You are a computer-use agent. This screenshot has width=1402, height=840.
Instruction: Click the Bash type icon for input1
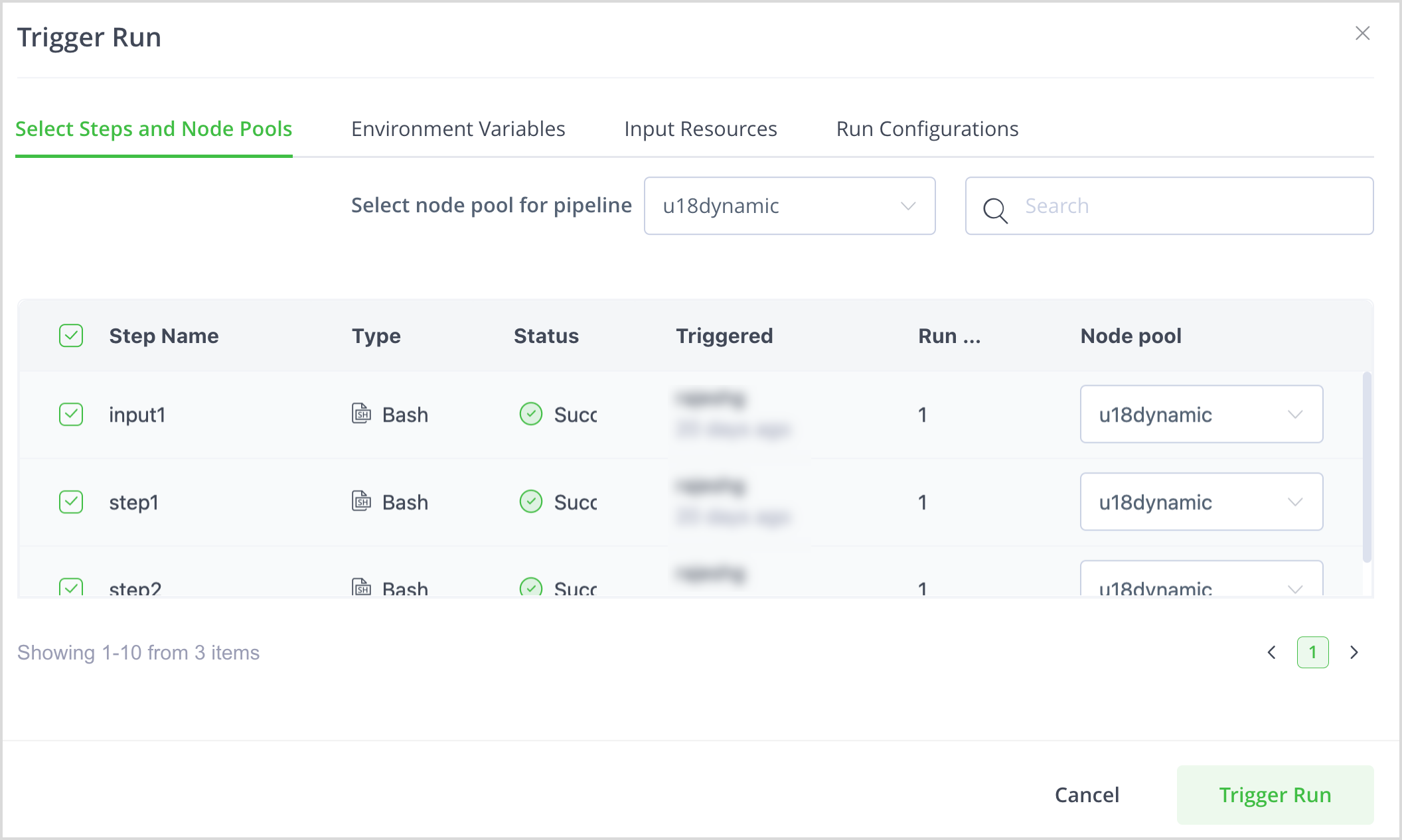(361, 413)
